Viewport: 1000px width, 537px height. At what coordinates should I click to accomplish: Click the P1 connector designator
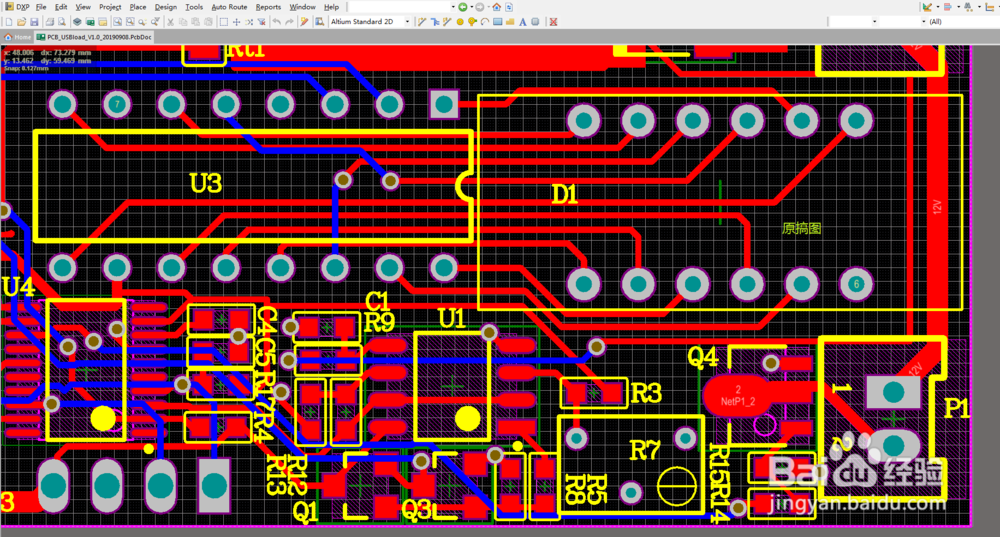pos(956,408)
